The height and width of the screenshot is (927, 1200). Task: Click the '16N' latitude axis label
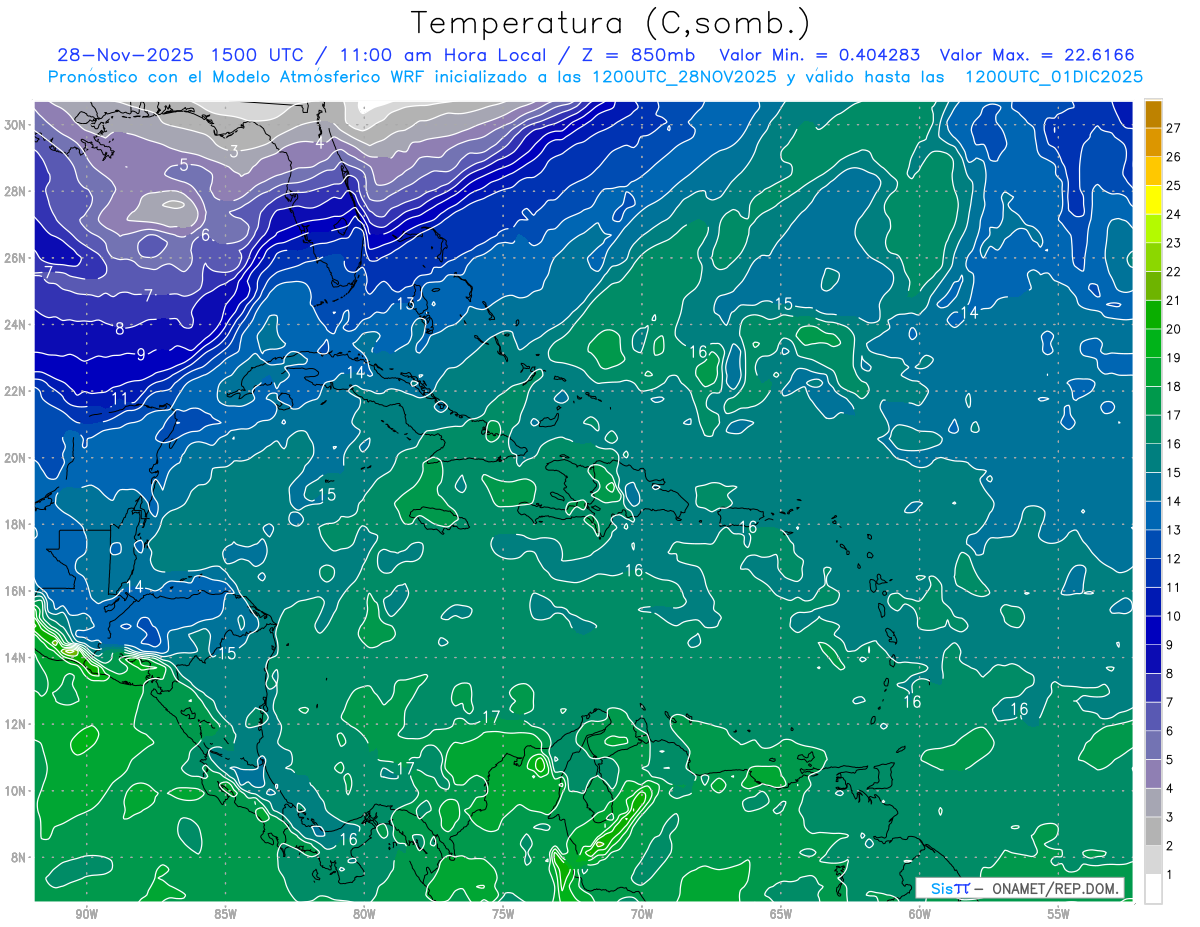pyautogui.click(x=17, y=591)
